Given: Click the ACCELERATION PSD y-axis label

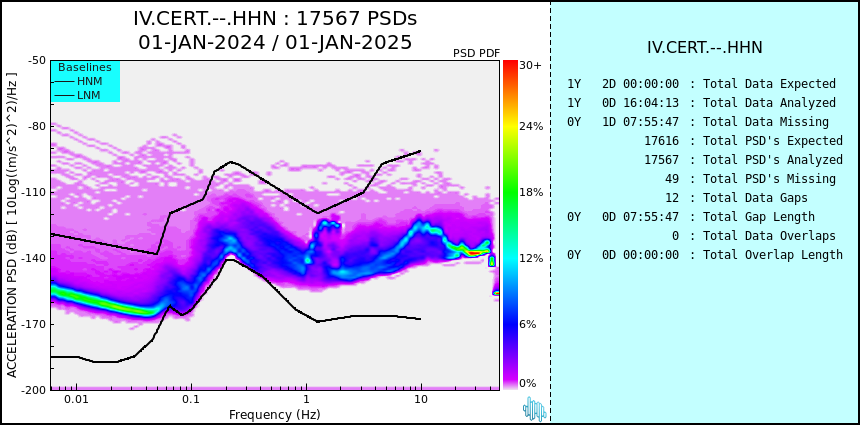Looking at the screenshot, I should 12,225.
